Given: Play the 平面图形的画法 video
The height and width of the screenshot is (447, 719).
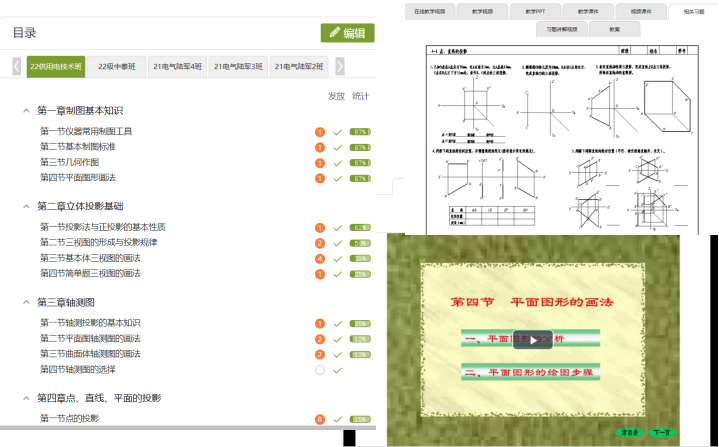Looking at the screenshot, I should 532,340.
